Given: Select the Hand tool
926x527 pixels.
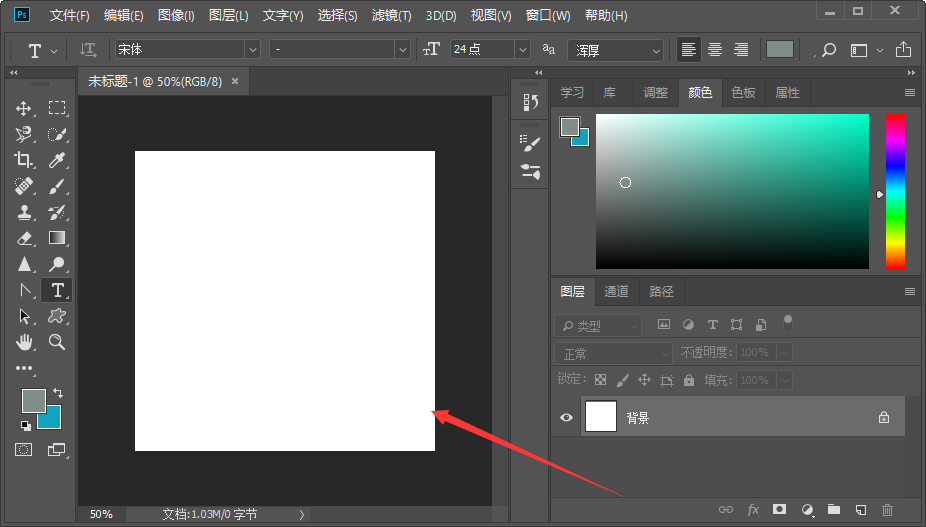Looking at the screenshot, I should tap(24, 341).
